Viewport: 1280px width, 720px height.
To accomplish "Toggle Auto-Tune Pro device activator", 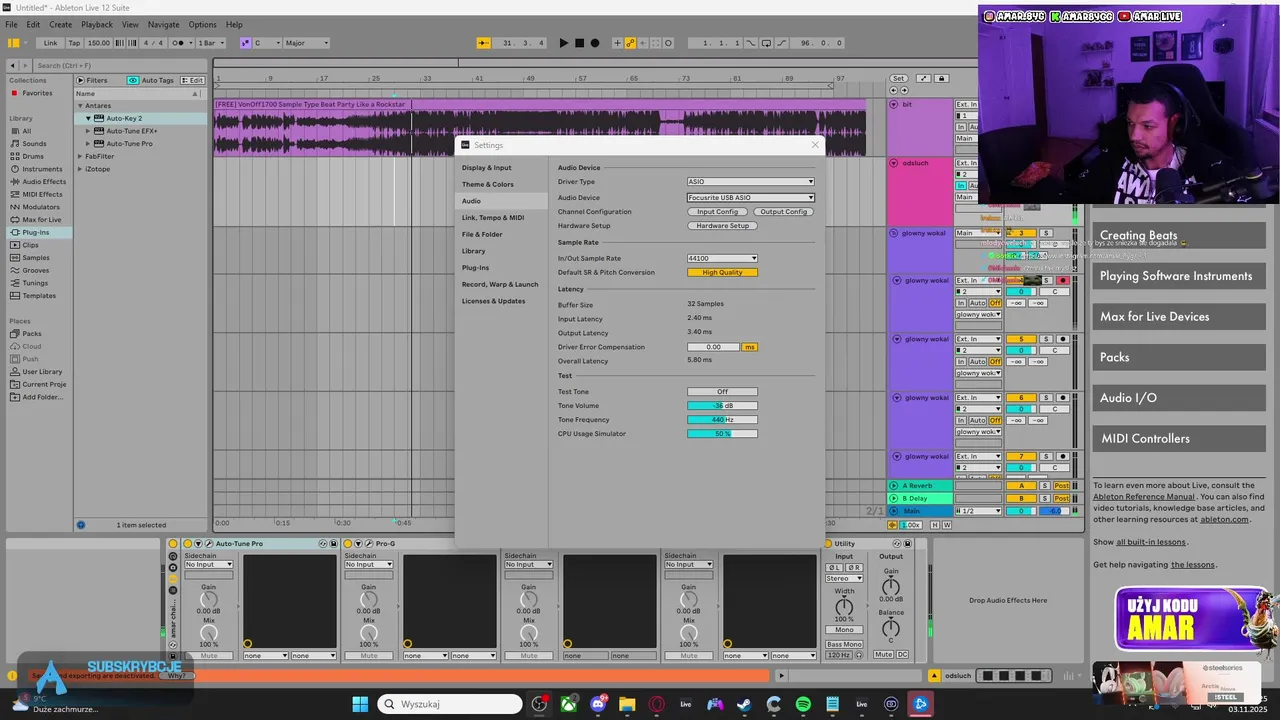I will pyautogui.click(x=188, y=544).
